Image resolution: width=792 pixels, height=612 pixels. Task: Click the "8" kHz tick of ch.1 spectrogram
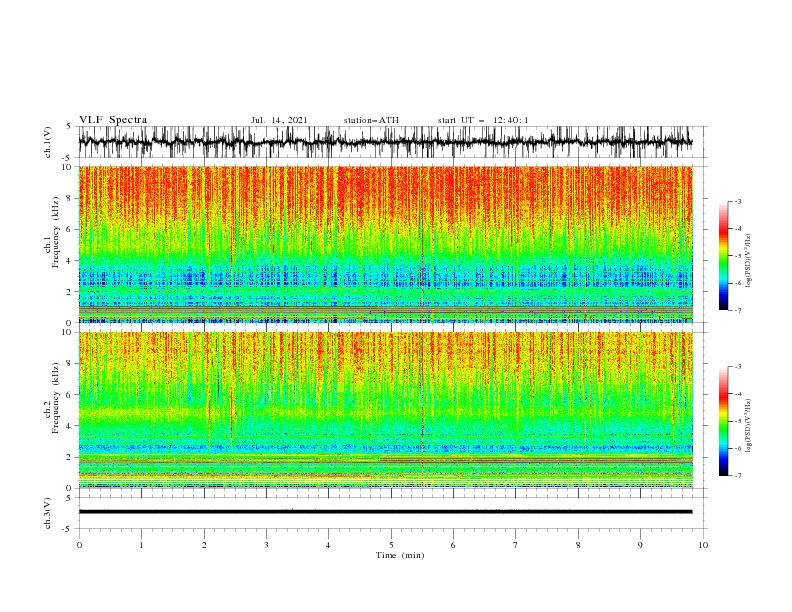tap(71, 198)
